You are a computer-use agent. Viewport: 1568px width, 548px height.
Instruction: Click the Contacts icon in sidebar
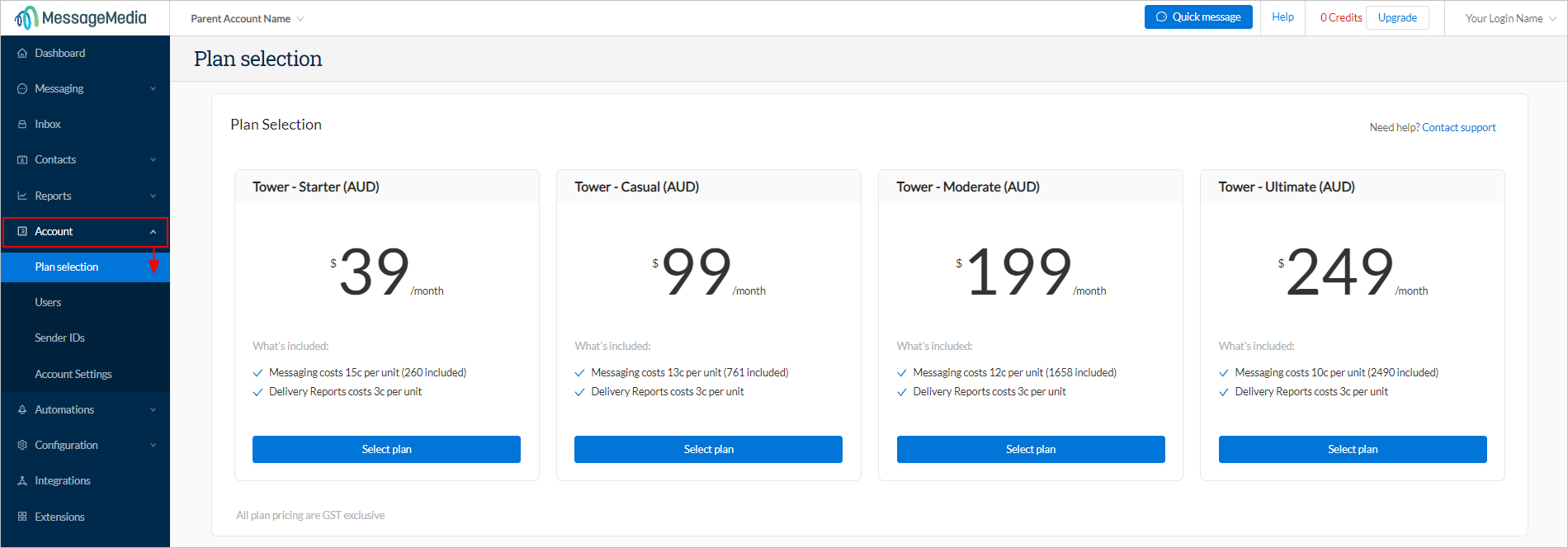coord(22,159)
